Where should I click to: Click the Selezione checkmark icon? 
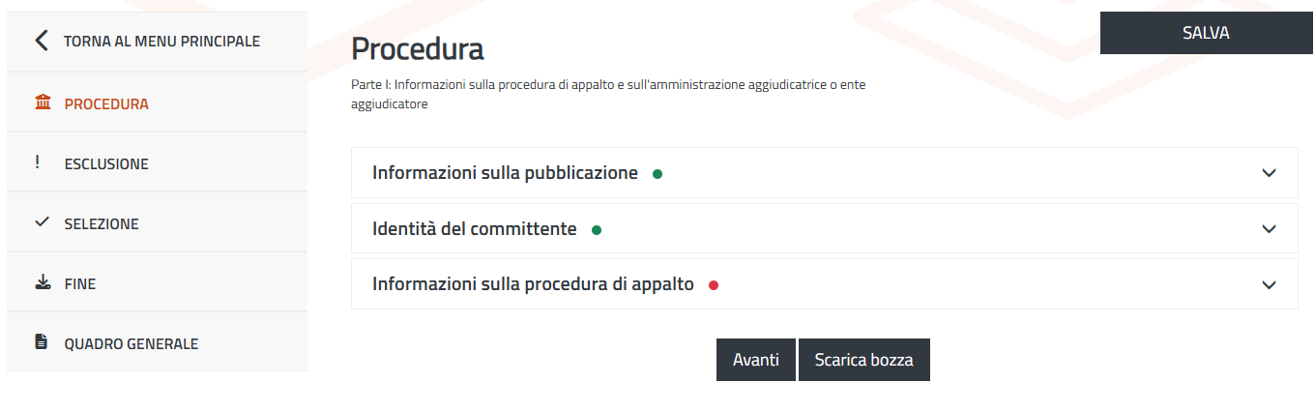tap(41, 223)
